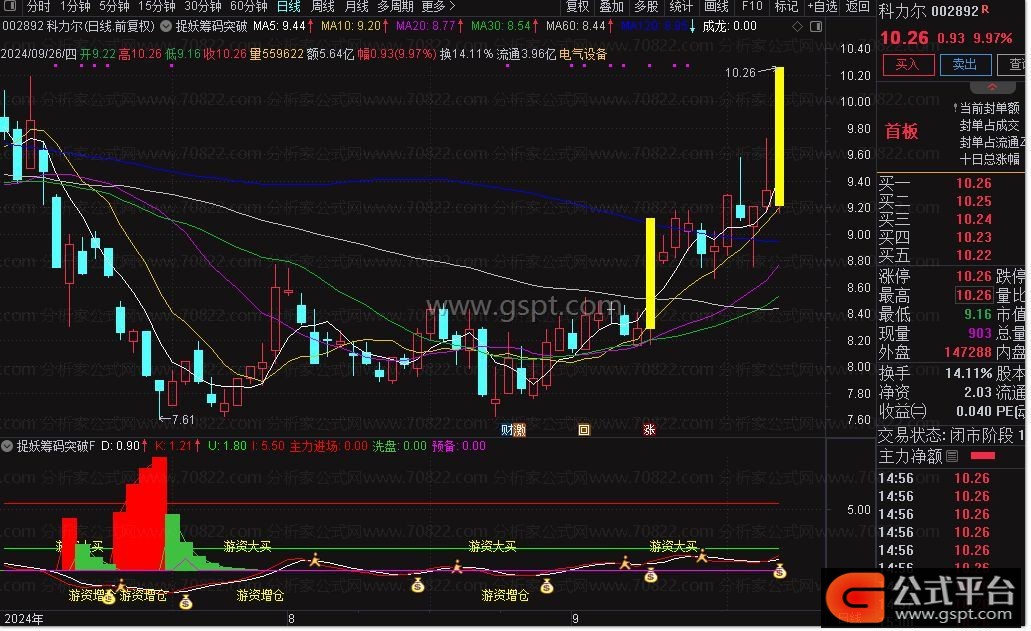Click the 电气设备 sector link
This screenshot has height=631, width=1031.
[x=583, y=54]
